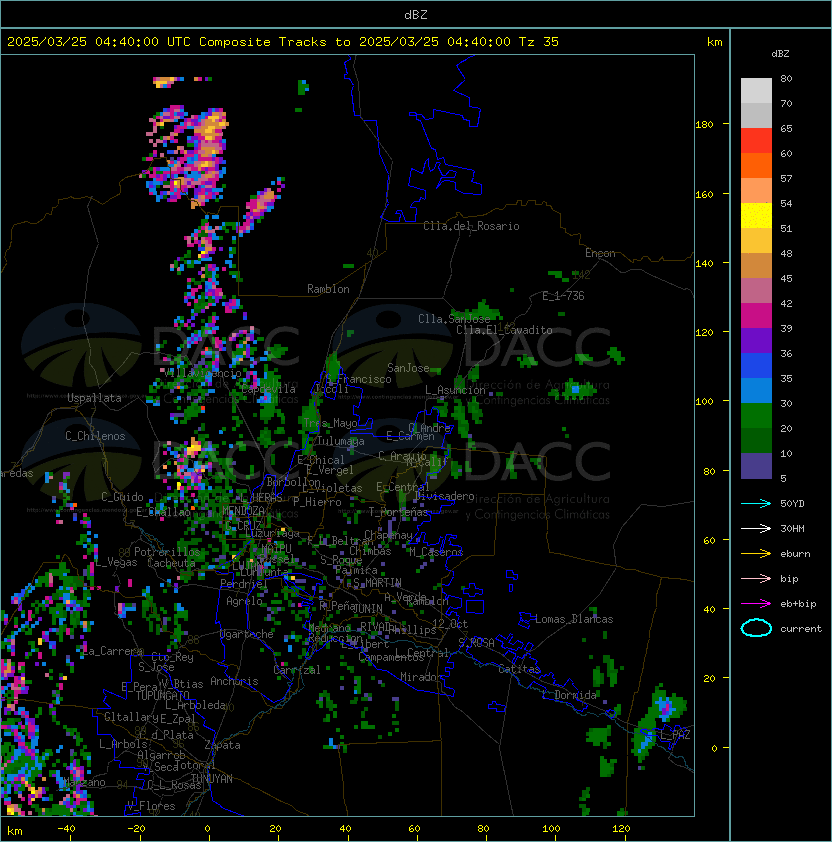Select the light gray 70-80 dBZ color band
This screenshot has height=842, width=832.
[756, 91]
